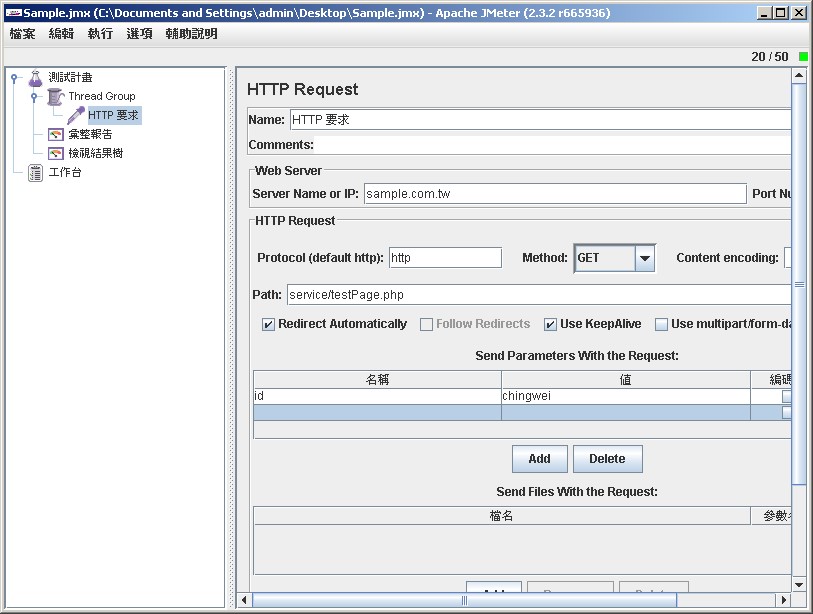The height and width of the screenshot is (614, 813).
Task: Click the Protocol input field
Action: tap(445, 258)
